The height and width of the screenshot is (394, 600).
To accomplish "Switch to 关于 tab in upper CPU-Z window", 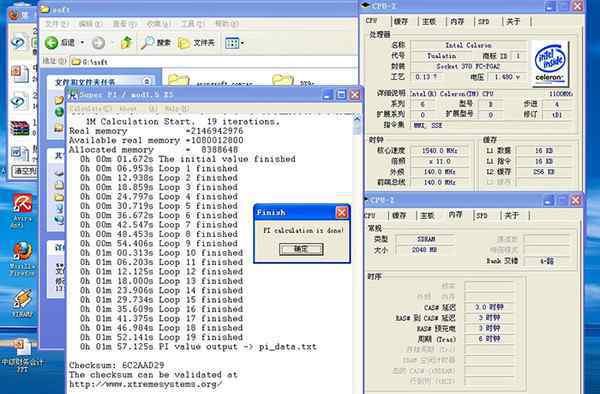I will click(x=513, y=22).
